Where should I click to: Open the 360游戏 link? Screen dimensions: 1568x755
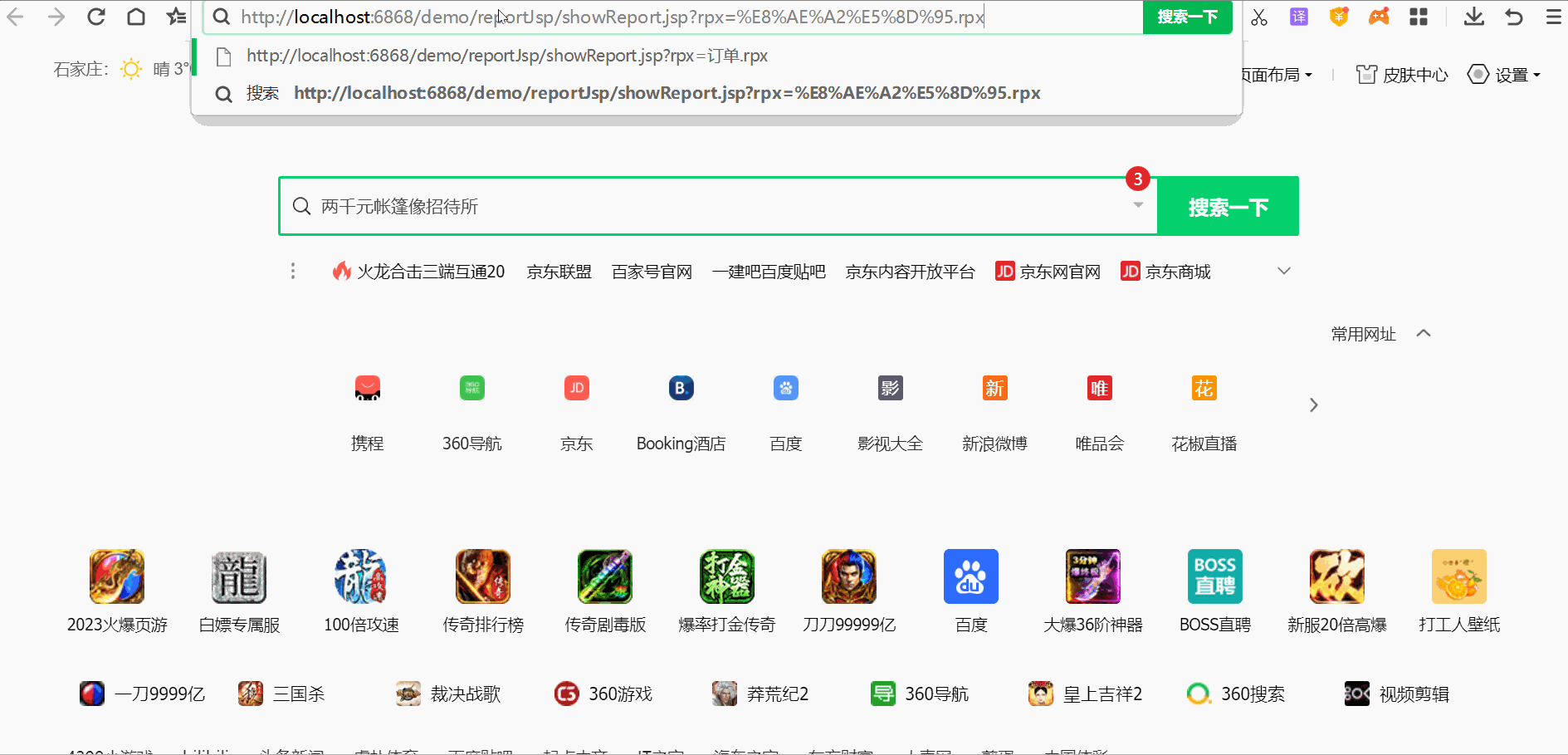coord(603,694)
